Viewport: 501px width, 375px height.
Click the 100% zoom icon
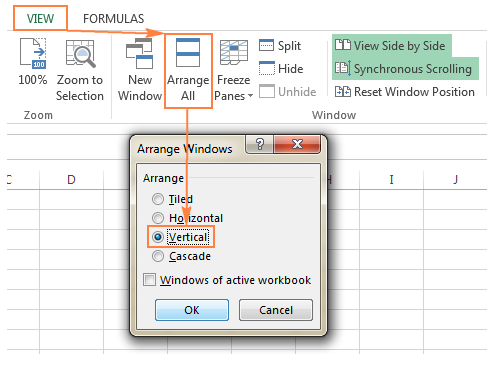click(33, 53)
